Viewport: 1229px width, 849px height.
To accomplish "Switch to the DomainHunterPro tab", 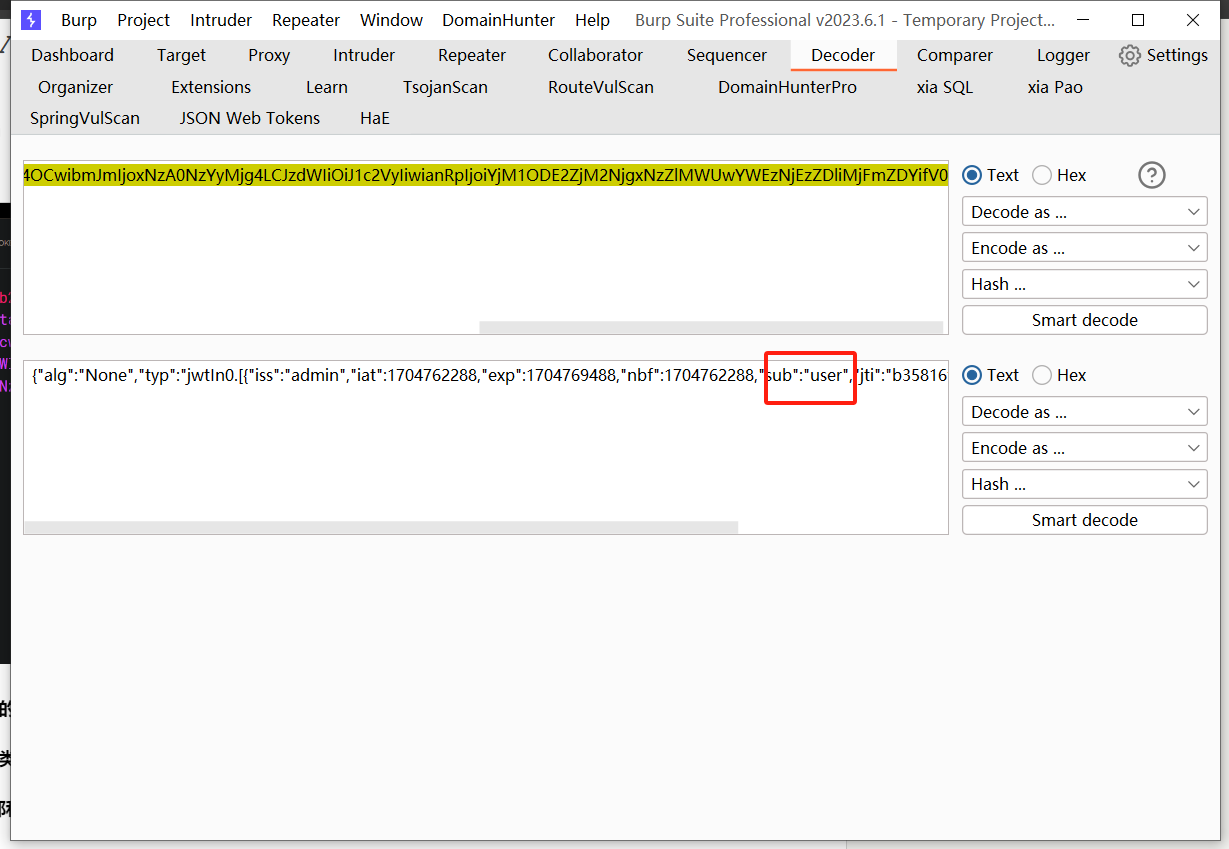I will pyautogui.click(x=787, y=88).
